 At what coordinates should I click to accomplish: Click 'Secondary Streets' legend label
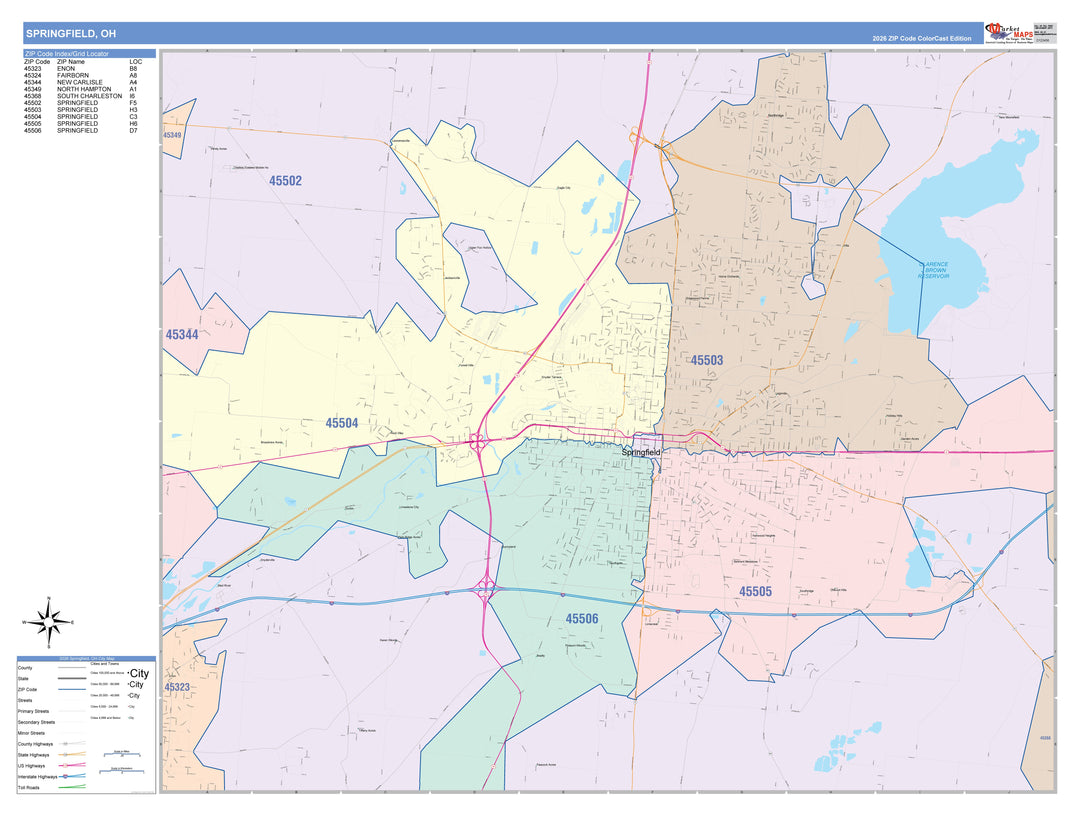[36, 722]
